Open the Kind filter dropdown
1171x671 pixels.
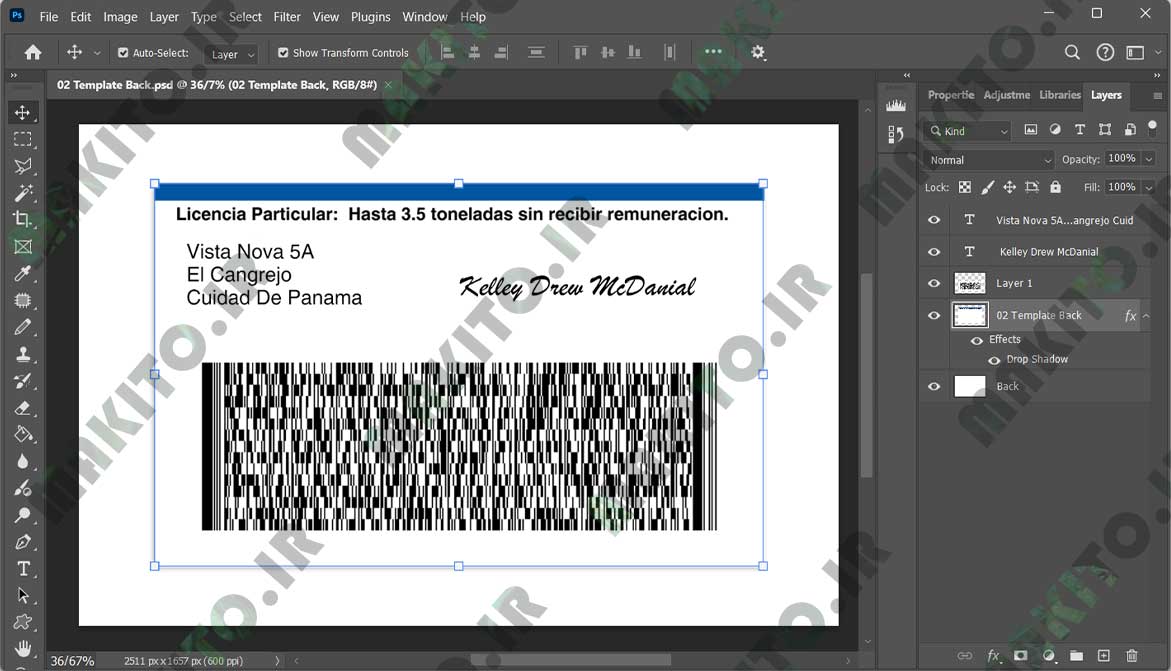[x=969, y=131]
